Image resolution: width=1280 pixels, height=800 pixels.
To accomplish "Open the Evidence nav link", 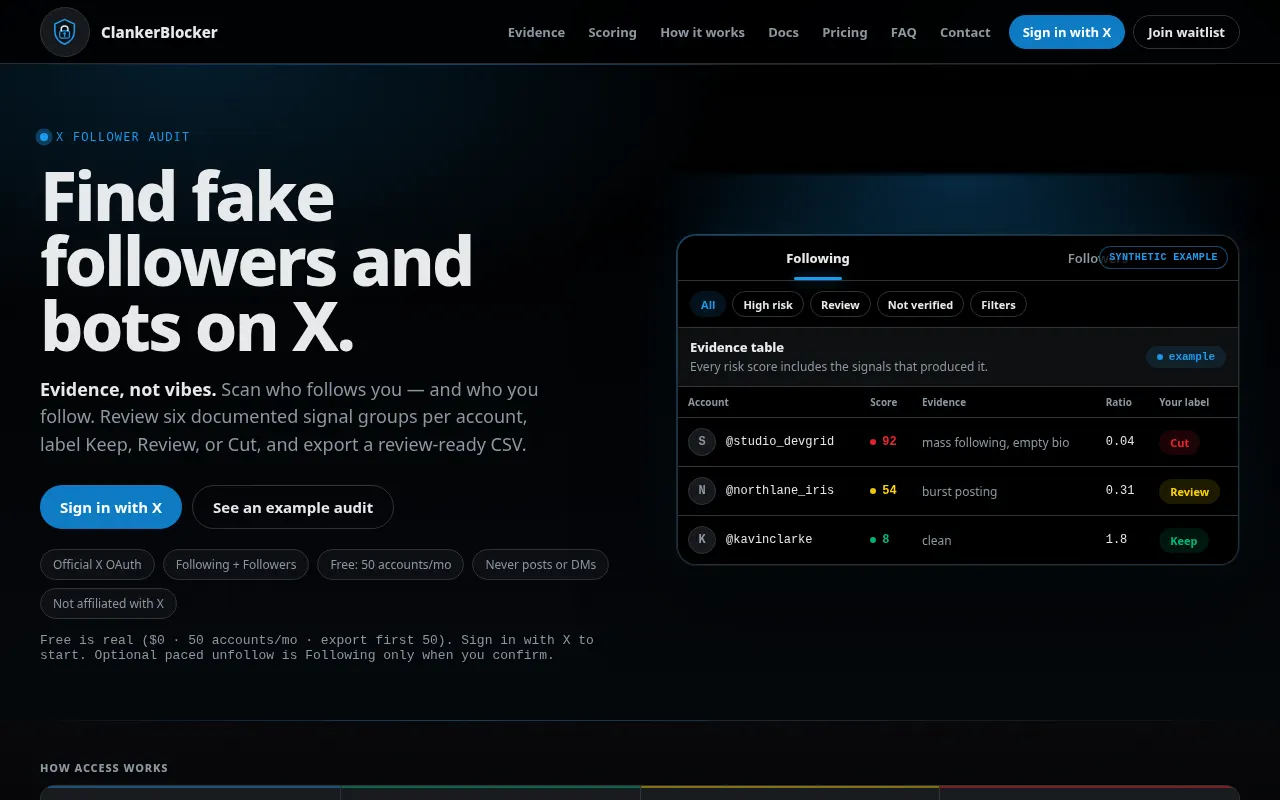I will tap(536, 32).
